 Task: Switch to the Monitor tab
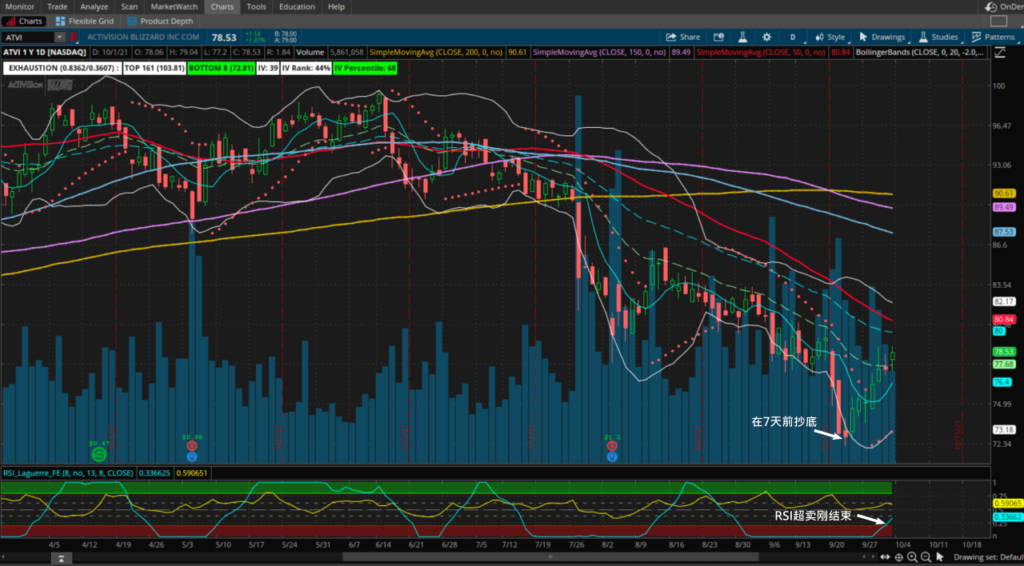[20, 7]
